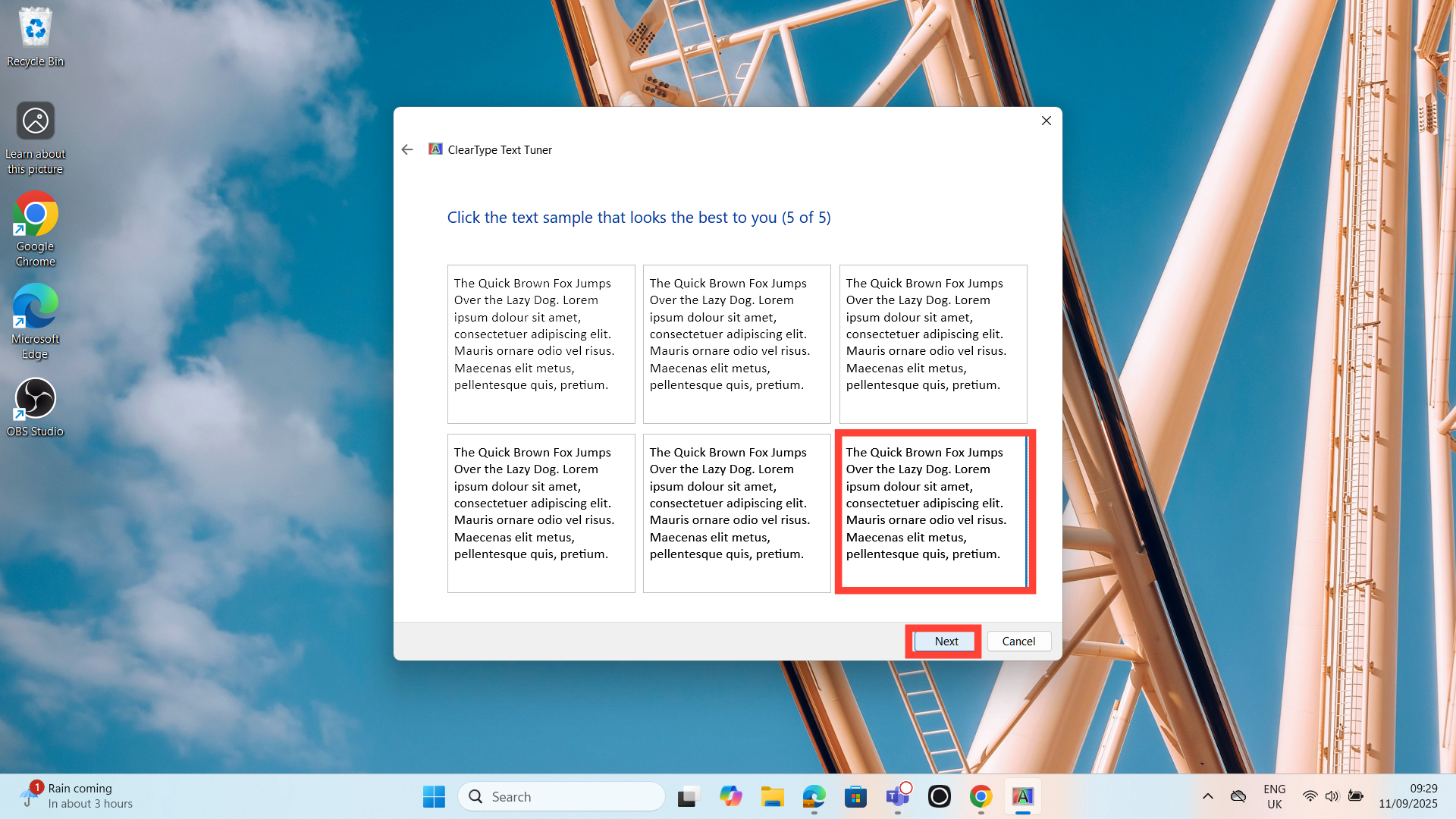Click the Microsoft Edge desktop shortcut

point(35,315)
